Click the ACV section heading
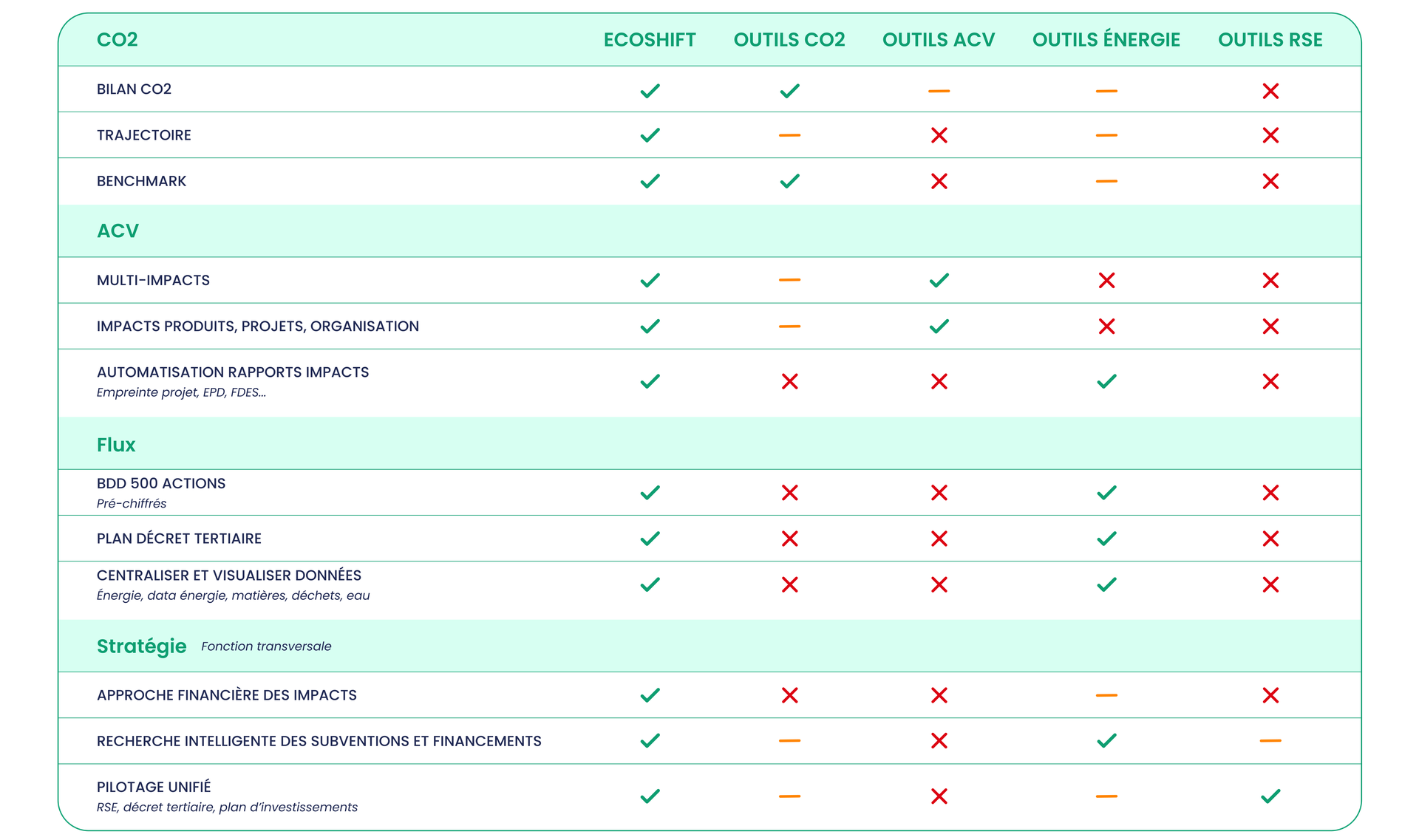 [x=118, y=231]
